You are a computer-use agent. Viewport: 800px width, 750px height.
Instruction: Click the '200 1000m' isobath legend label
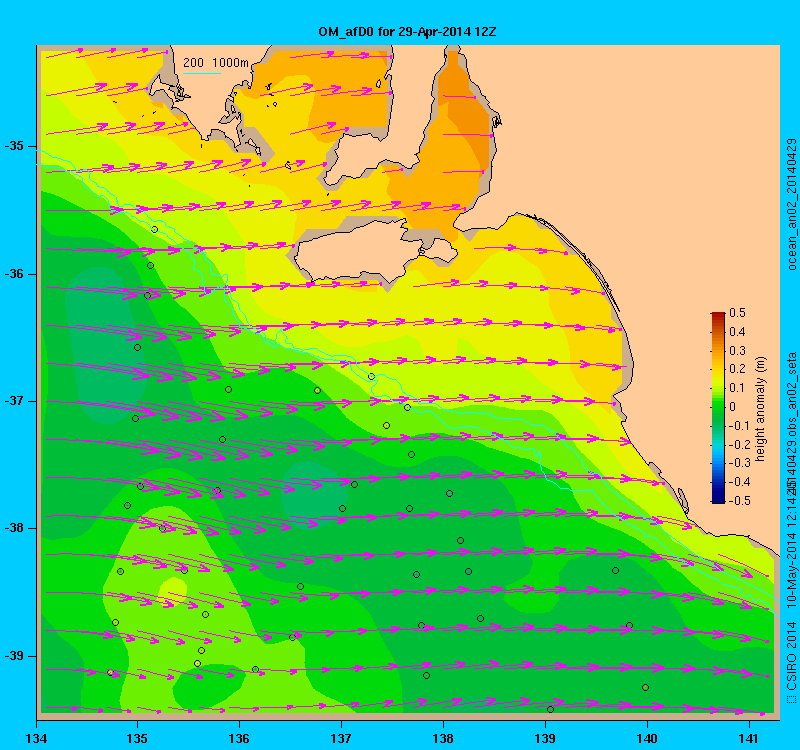[216, 63]
